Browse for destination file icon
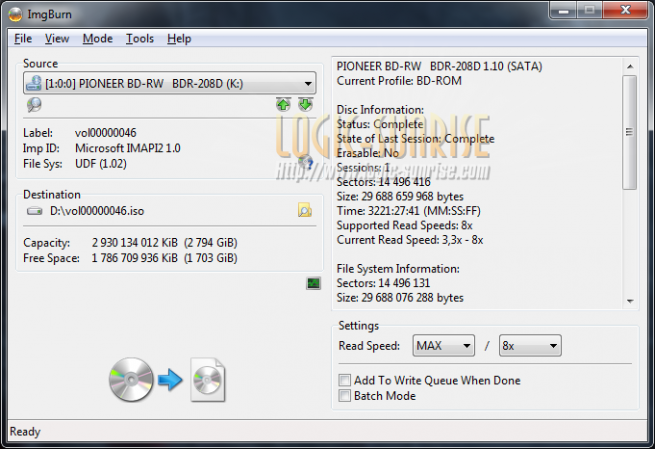Viewport: 655px width, 449px height. tap(305, 210)
